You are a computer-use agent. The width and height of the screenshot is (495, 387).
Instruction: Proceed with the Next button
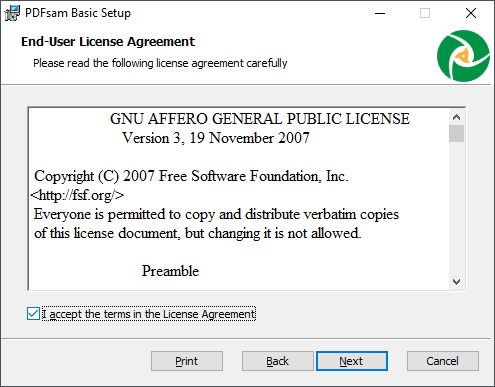[352, 361]
